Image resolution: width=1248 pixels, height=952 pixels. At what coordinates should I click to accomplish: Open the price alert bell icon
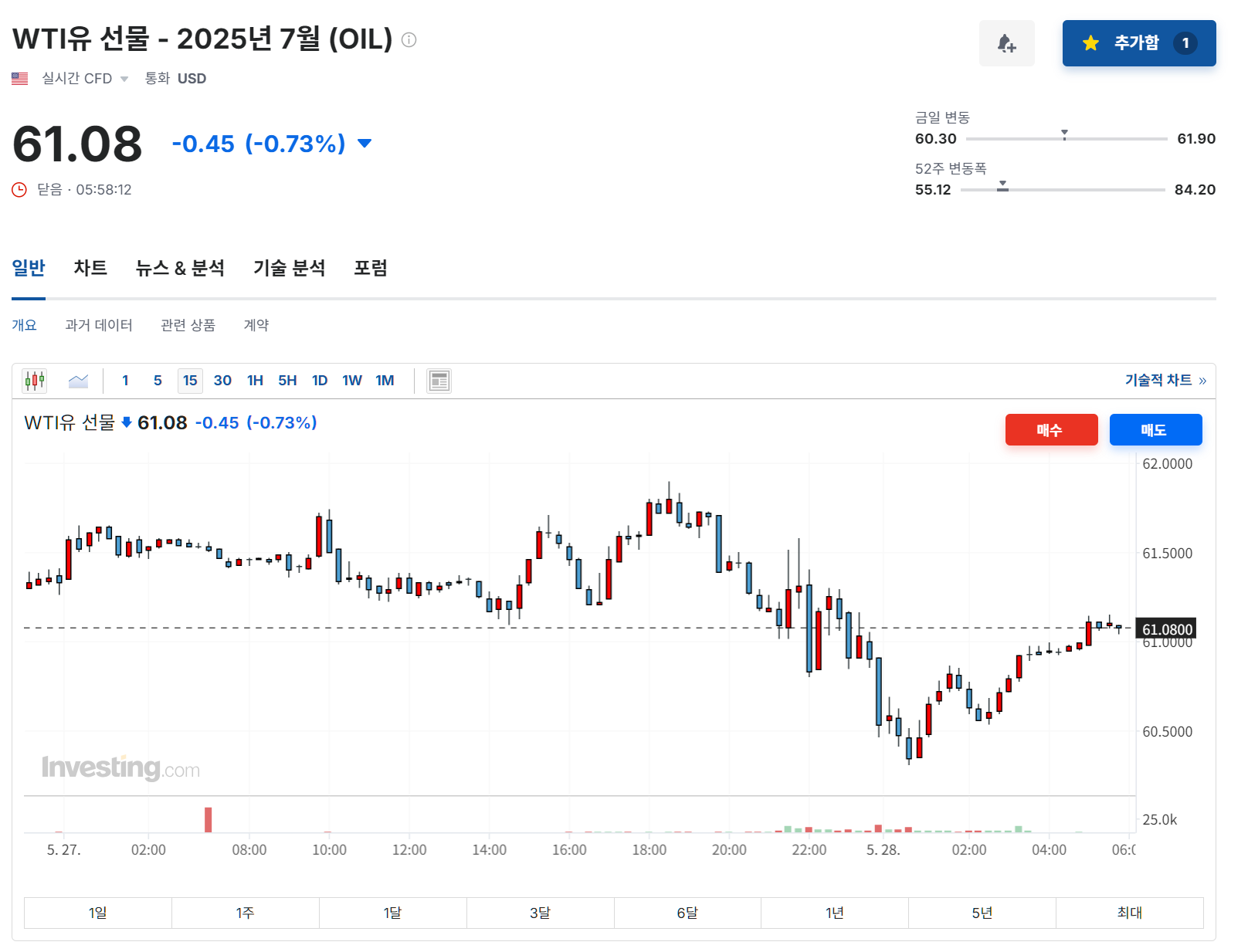click(x=1007, y=43)
